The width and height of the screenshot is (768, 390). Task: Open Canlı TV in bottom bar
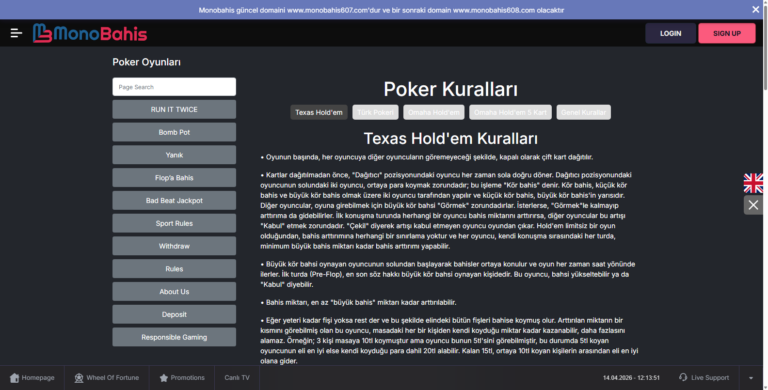click(x=237, y=378)
